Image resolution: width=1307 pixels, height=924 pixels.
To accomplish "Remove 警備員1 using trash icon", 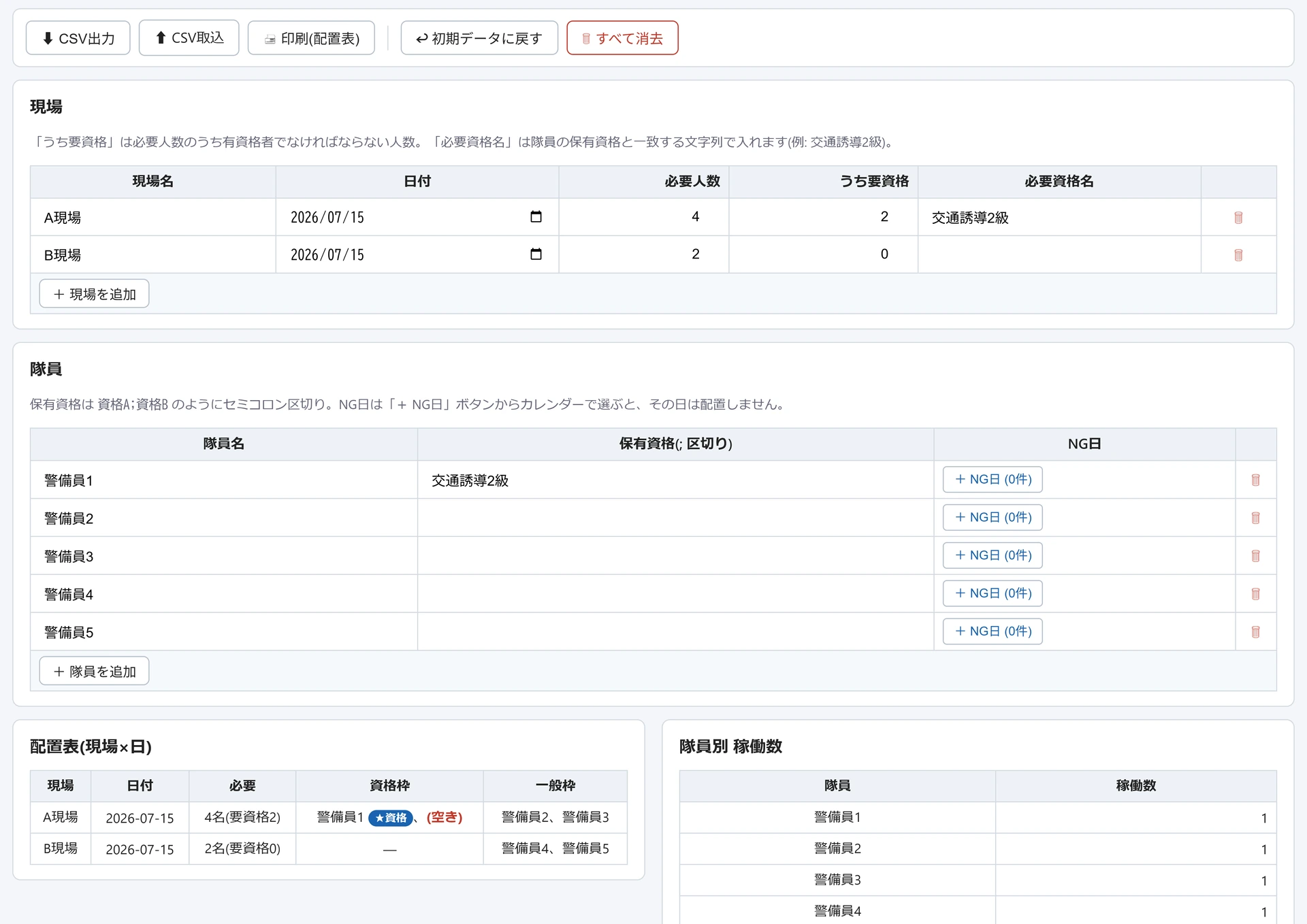I will point(1255,480).
